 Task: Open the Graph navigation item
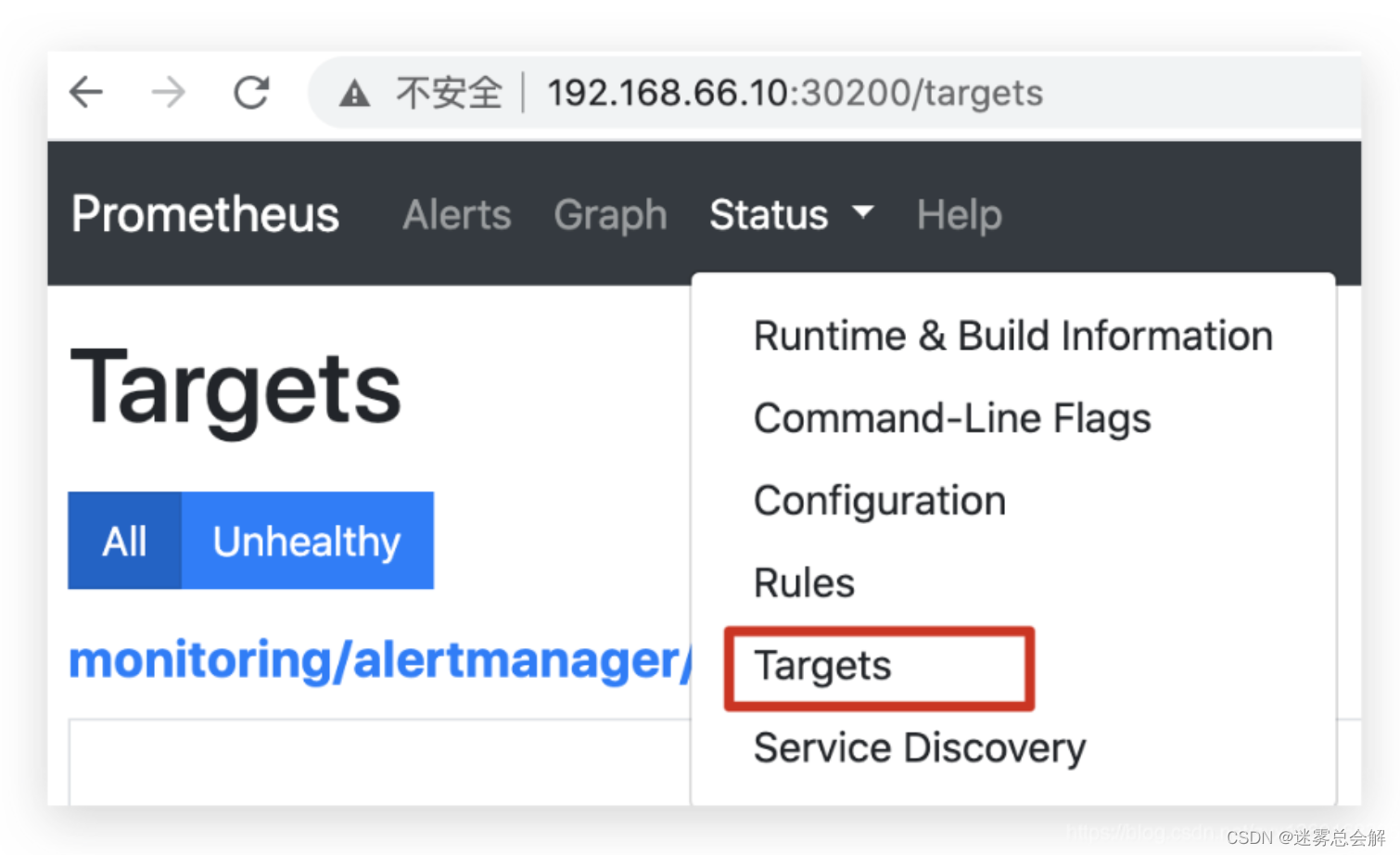610,215
